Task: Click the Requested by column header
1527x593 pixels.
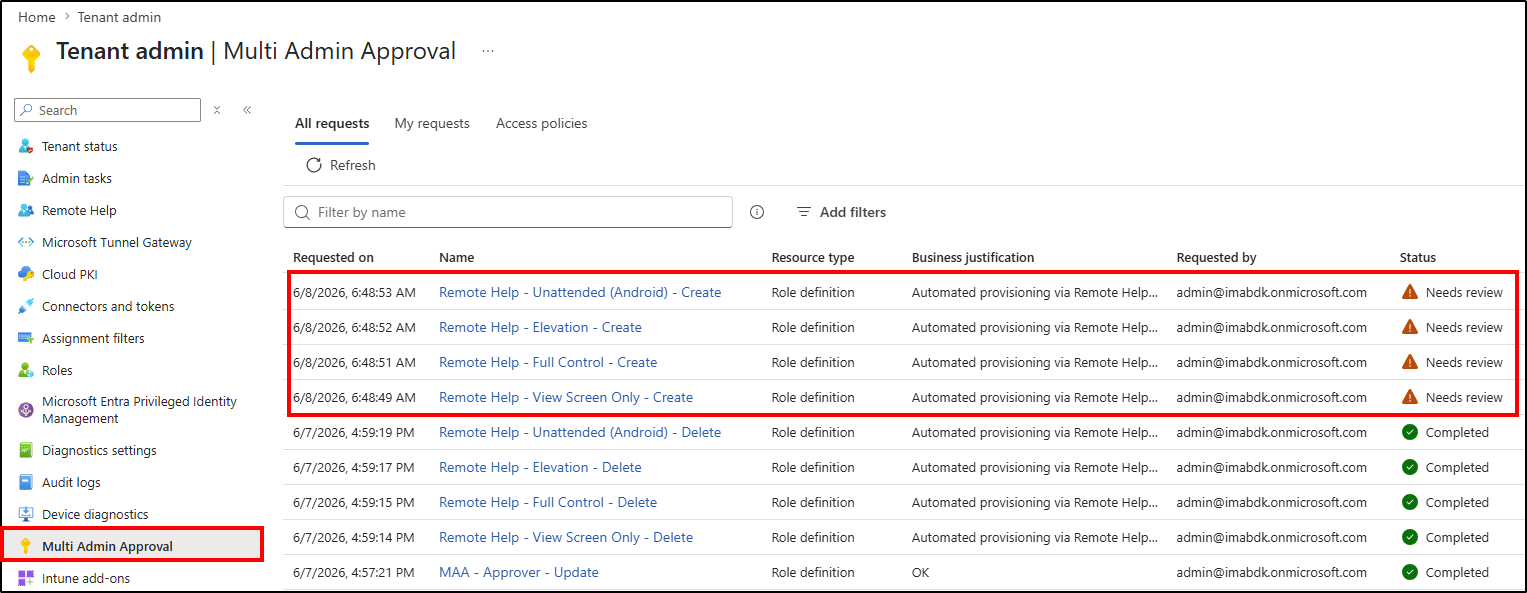Action: pyautogui.click(x=1216, y=257)
